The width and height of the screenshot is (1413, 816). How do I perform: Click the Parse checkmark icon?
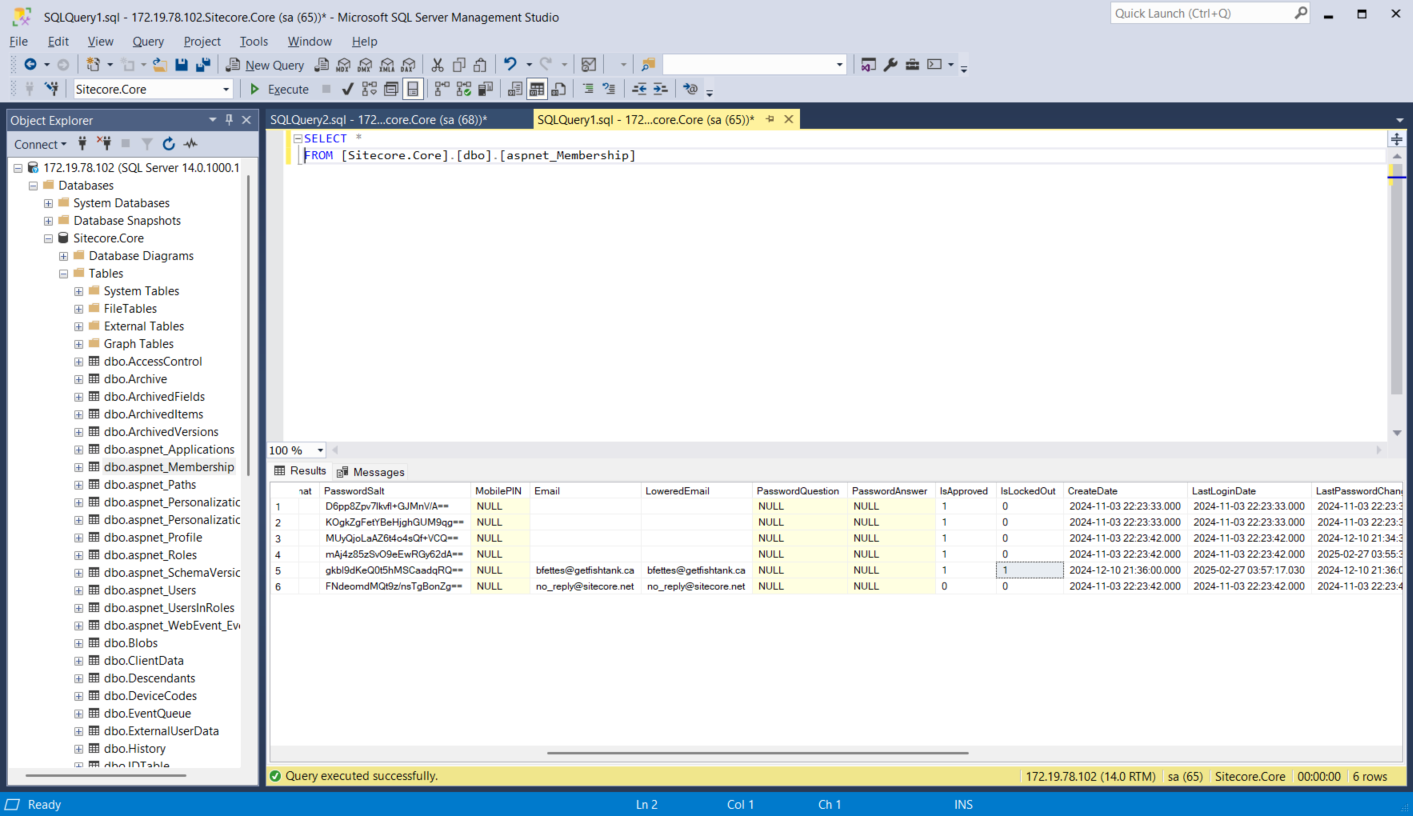coord(348,89)
